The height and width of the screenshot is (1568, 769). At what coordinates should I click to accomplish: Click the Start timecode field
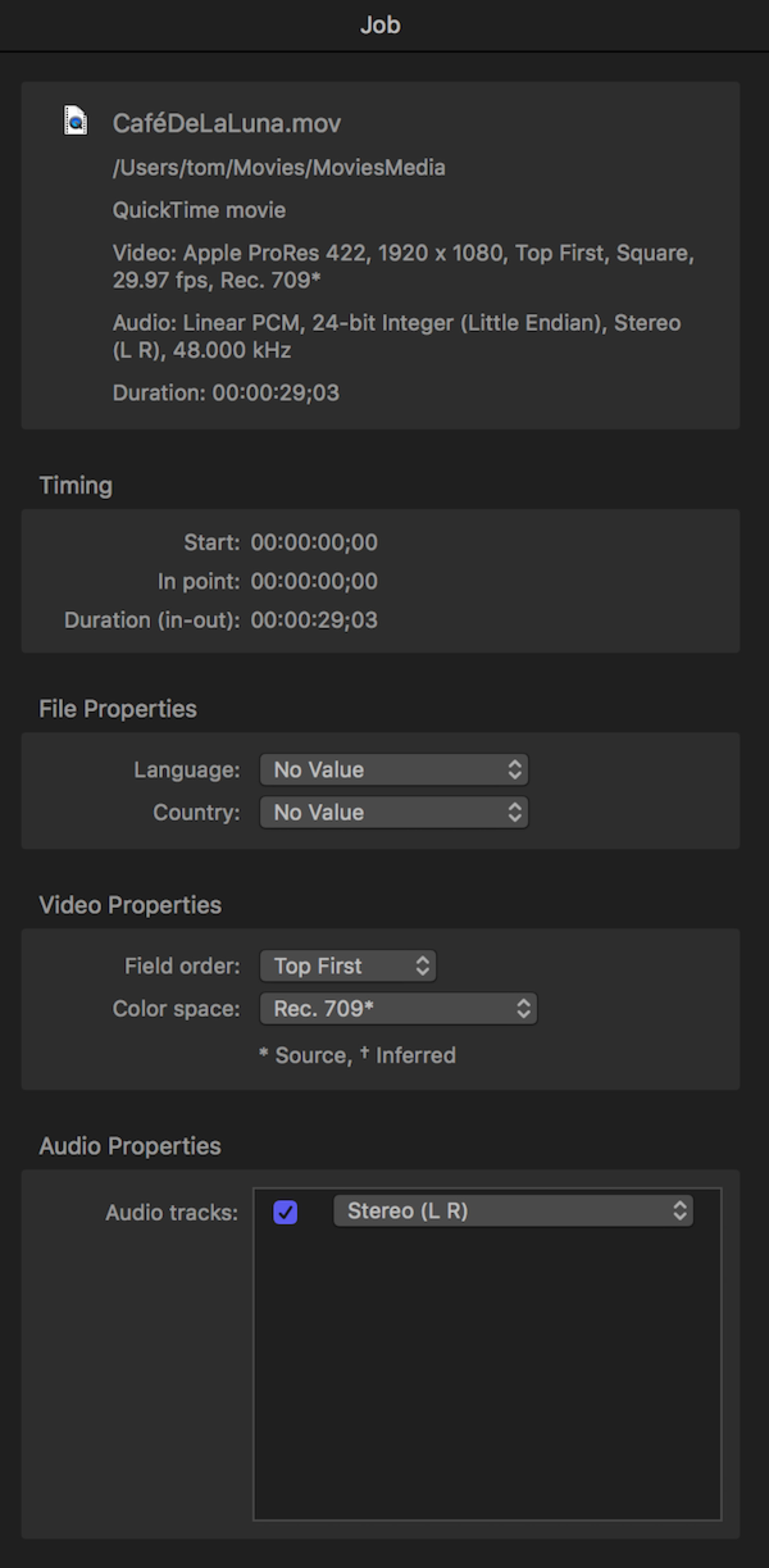pos(314,542)
